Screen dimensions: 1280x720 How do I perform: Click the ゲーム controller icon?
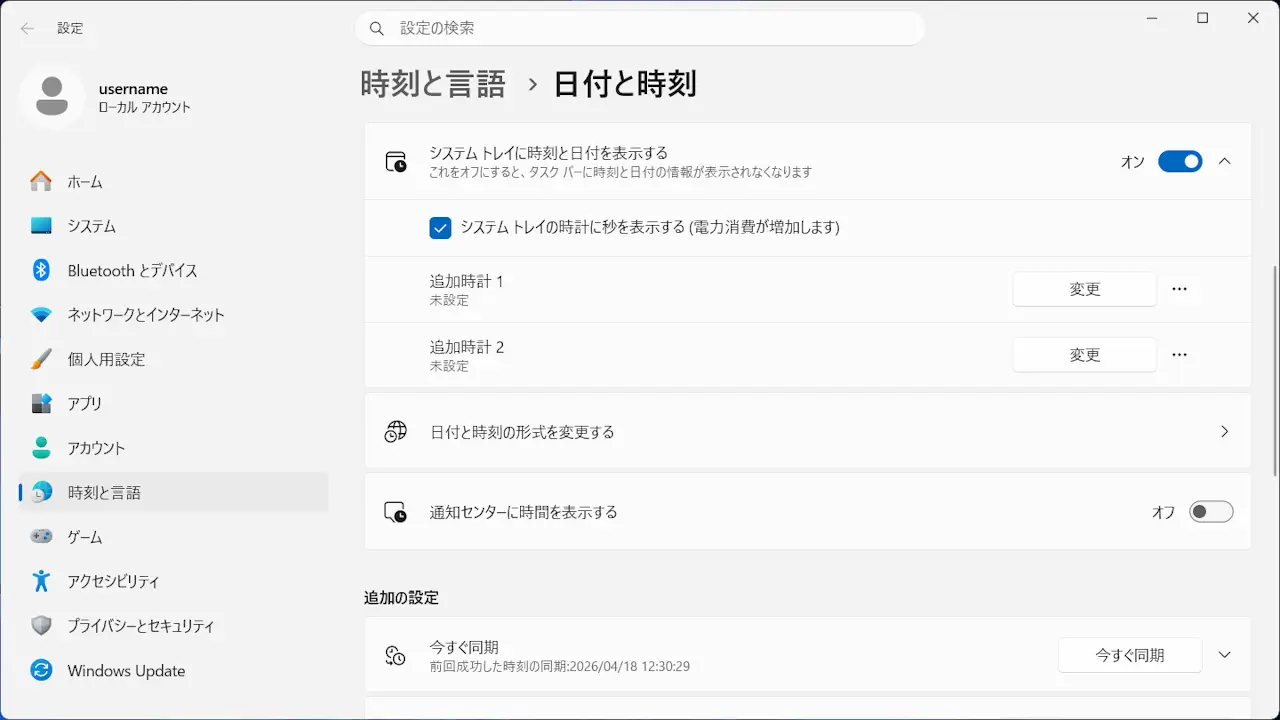click(x=41, y=537)
